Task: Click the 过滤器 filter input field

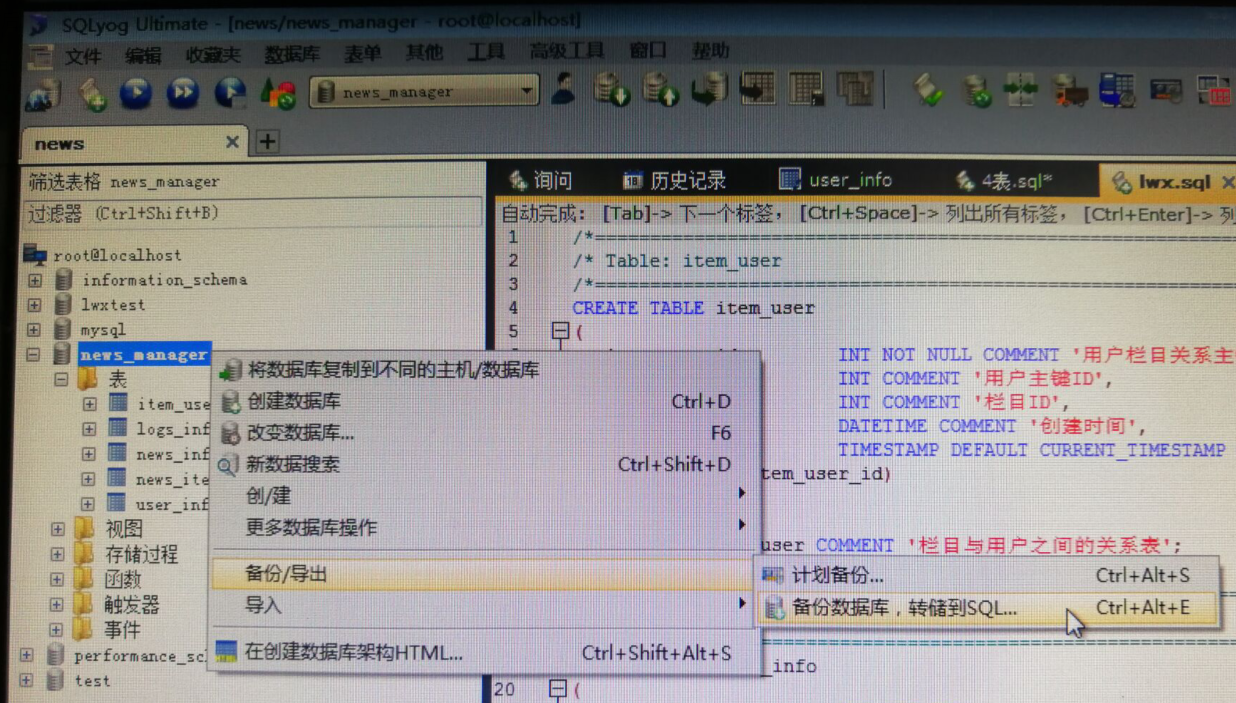Action: [x=253, y=213]
